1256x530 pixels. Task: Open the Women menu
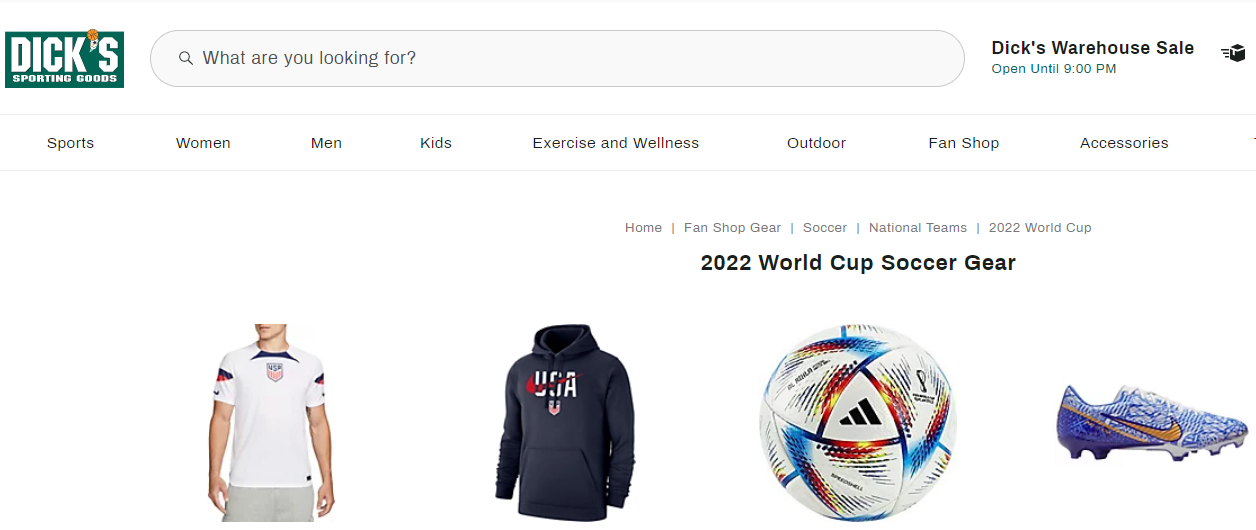pos(203,143)
